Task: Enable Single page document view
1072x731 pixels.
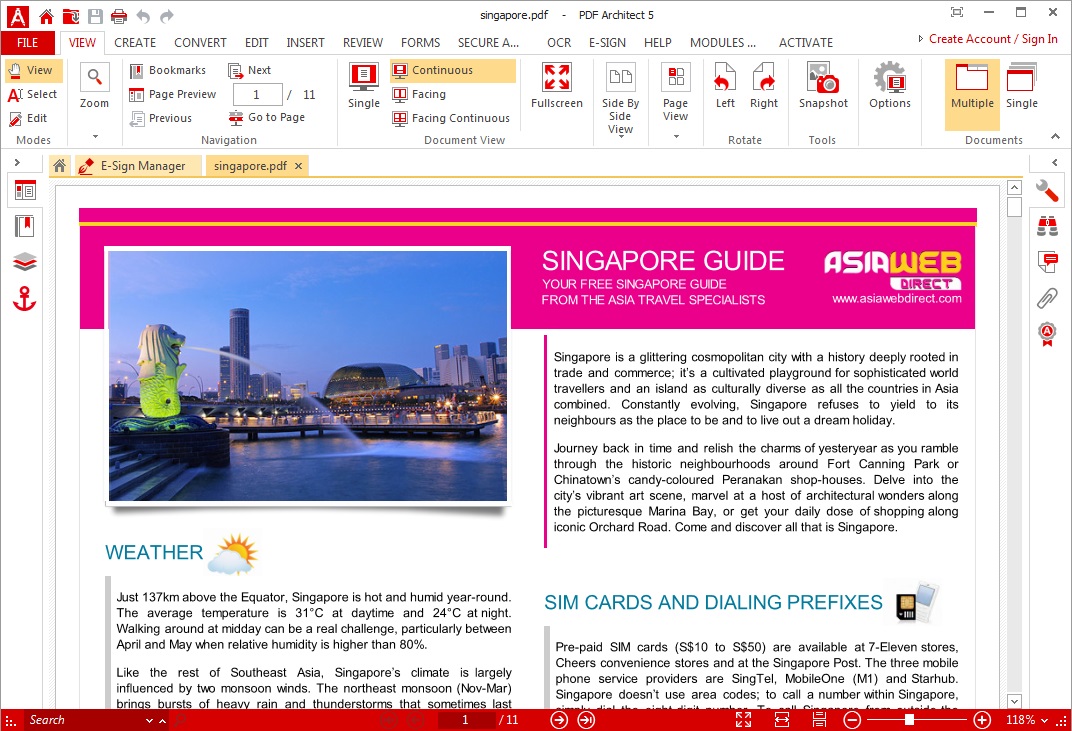Action: pos(364,85)
